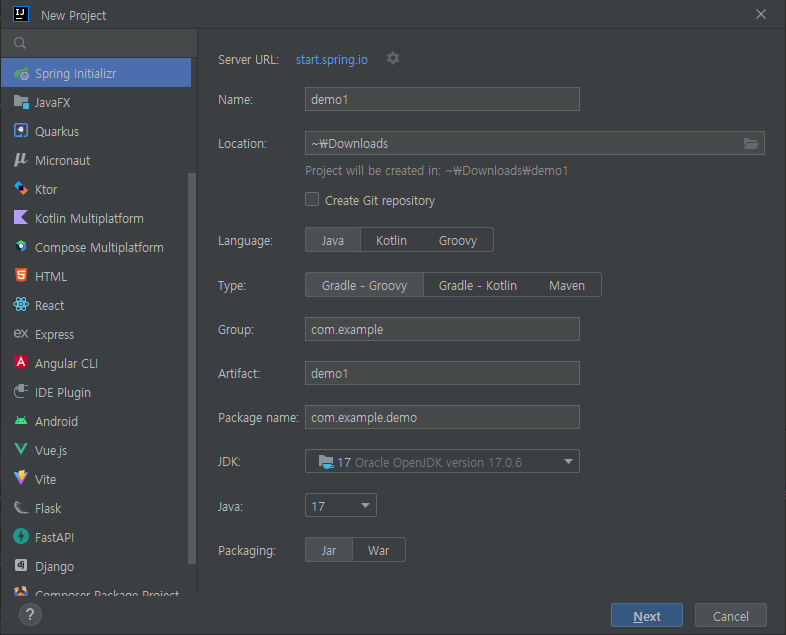
Task: Select Java as the language
Action: coord(332,240)
